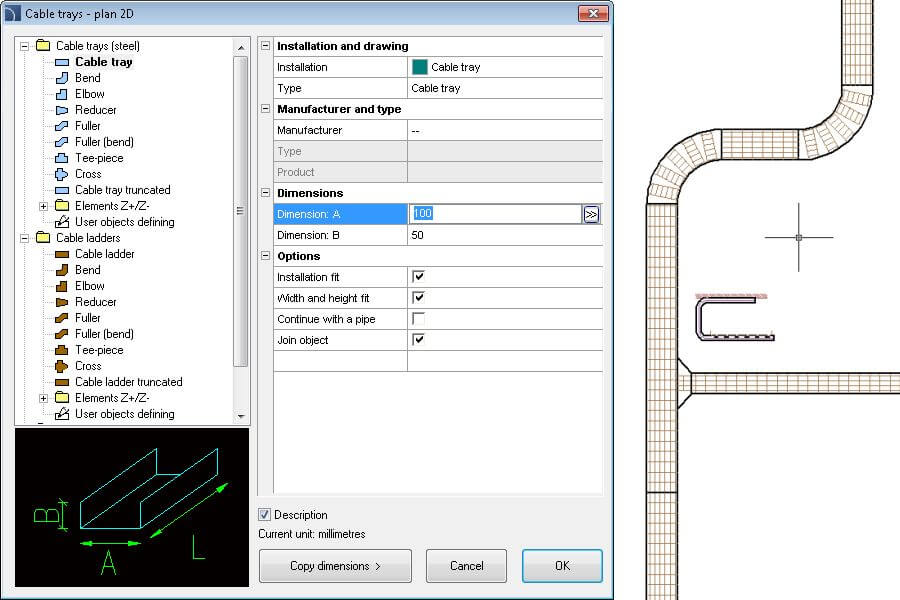The height and width of the screenshot is (600, 900).
Task: Select the steel Bend tray icon
Action: click(x=62, y=78)
